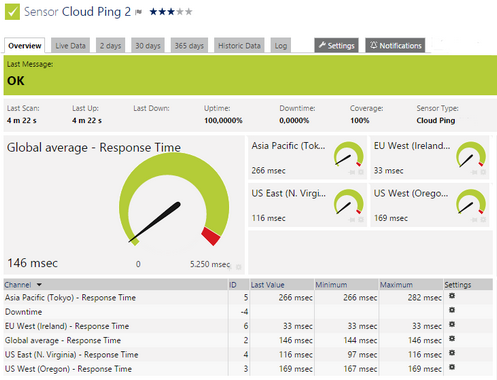The height and width of the screenshot is (380, 497).
Task: Click the pin icon in US East gauge tile
Action: click(x=352, y=220)
